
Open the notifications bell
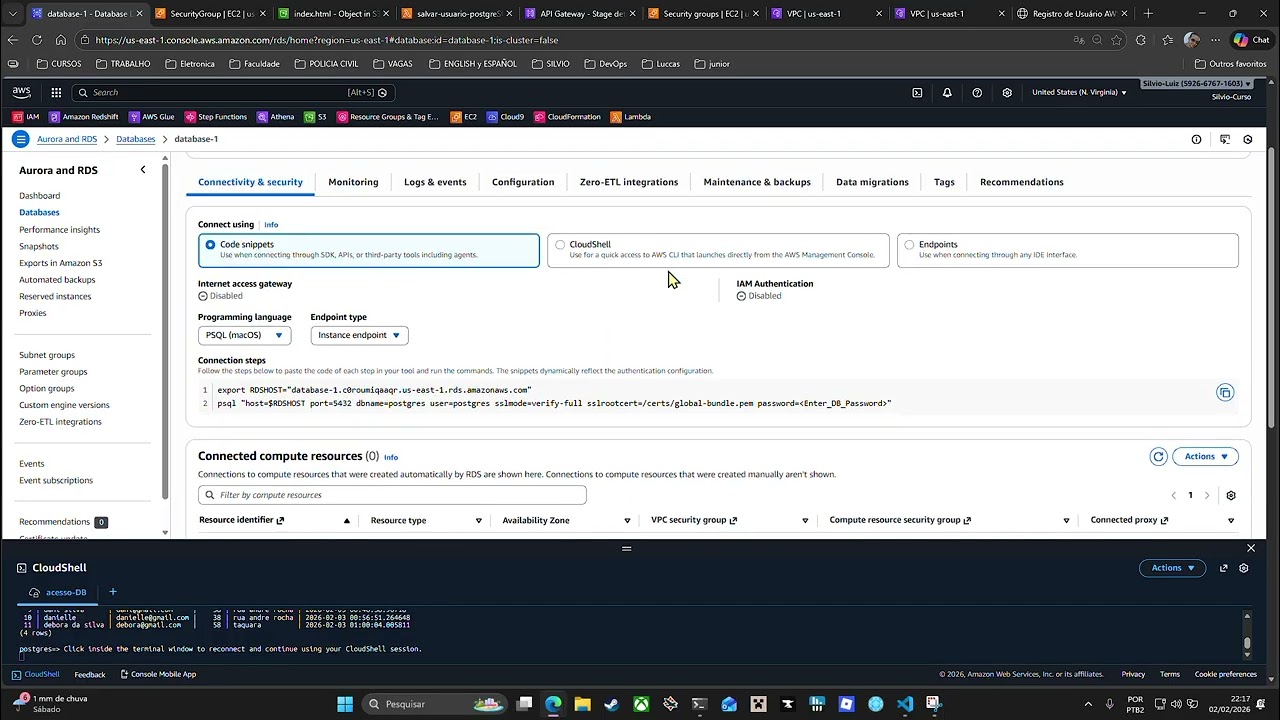[x=947, y=92]
